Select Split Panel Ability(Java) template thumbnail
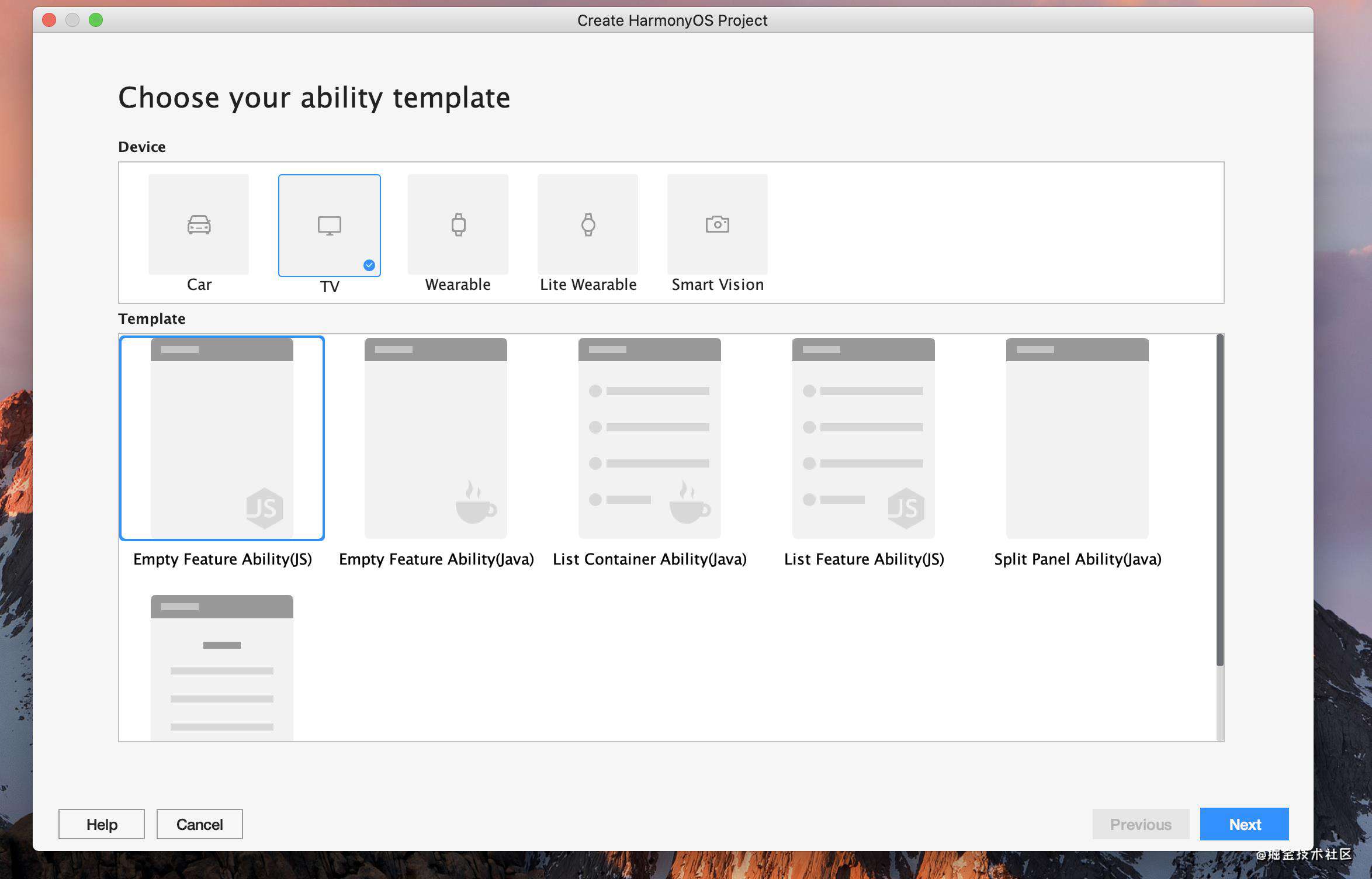The height and width of the screenshot is (879, 1372). click(x=1077, y=438)
